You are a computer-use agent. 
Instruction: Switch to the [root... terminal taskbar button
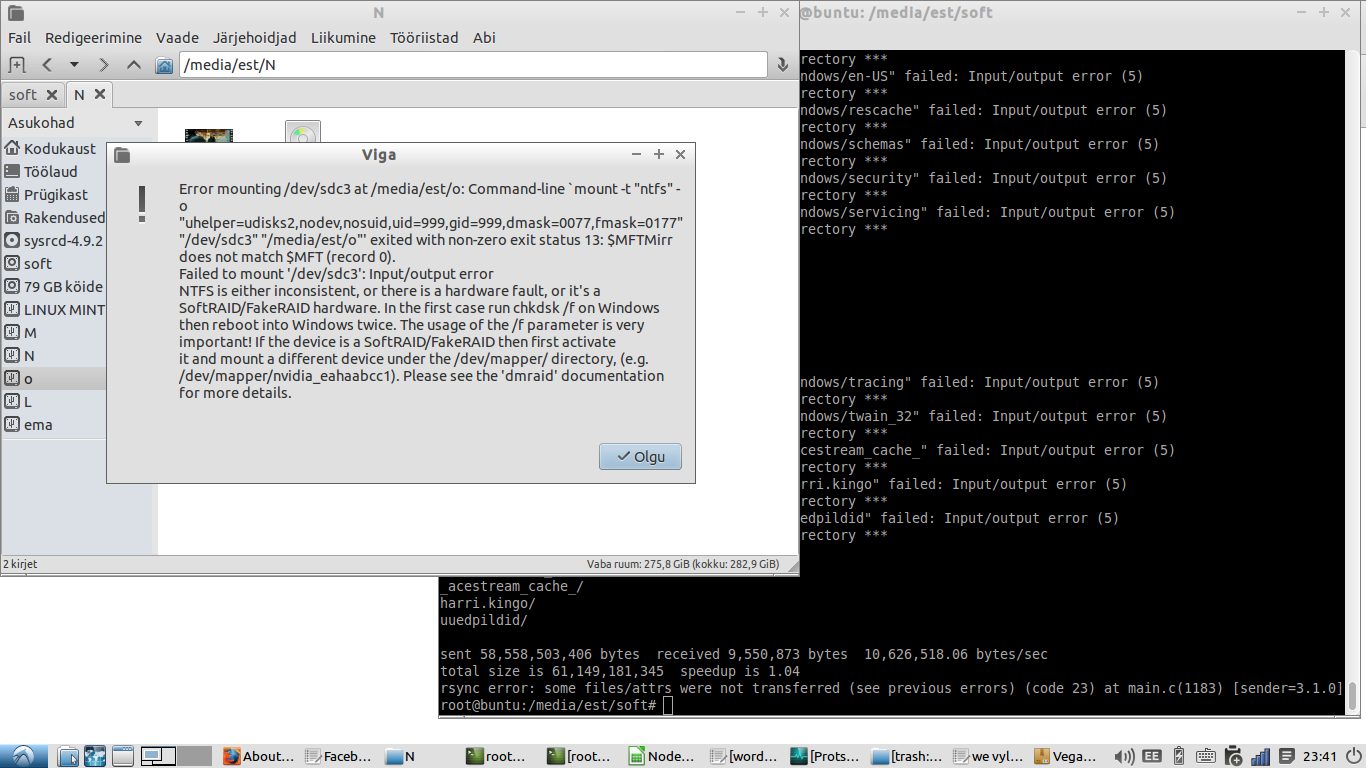pyautogui.click(x=583, y=756)
